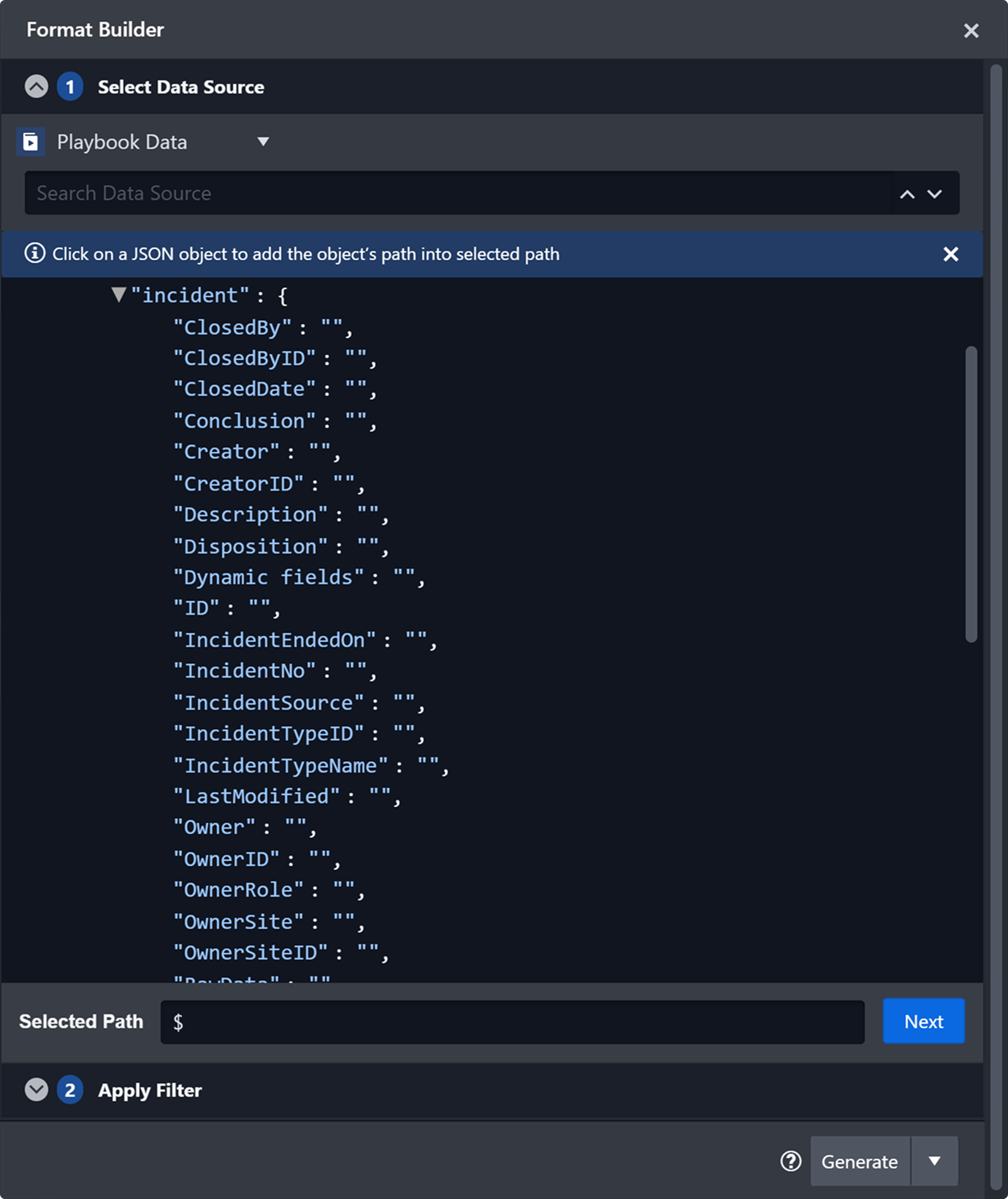
Task: Click the Next button
Action: (x=923, y=1022)
